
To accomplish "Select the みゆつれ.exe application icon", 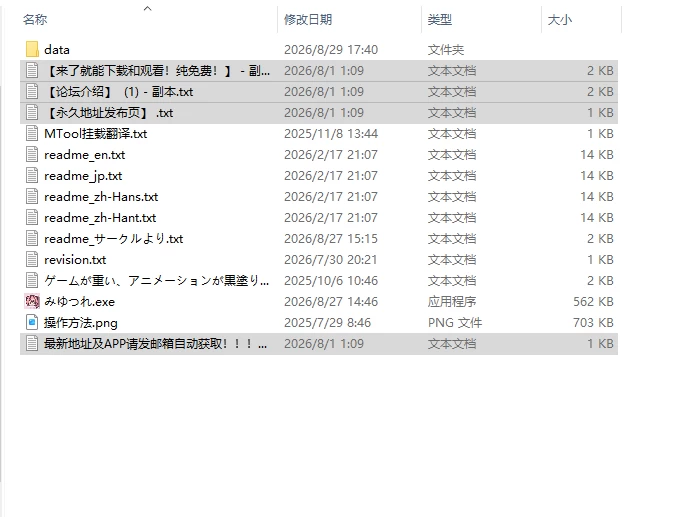I will pos(32,302).
